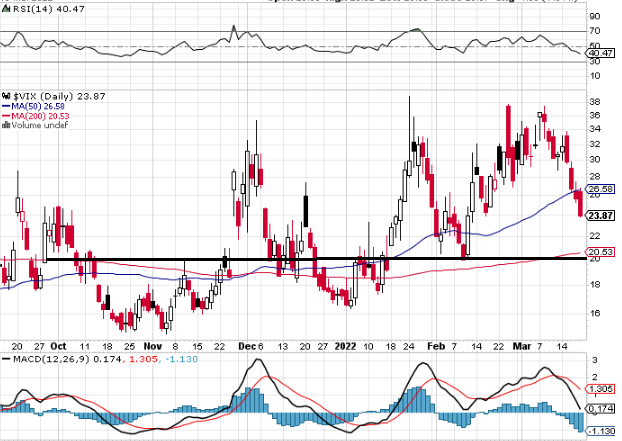This screenshot has width=622, height=441.
Task: Select the RSI(14) 40.47 label
Action: click(x=49, y=9)
